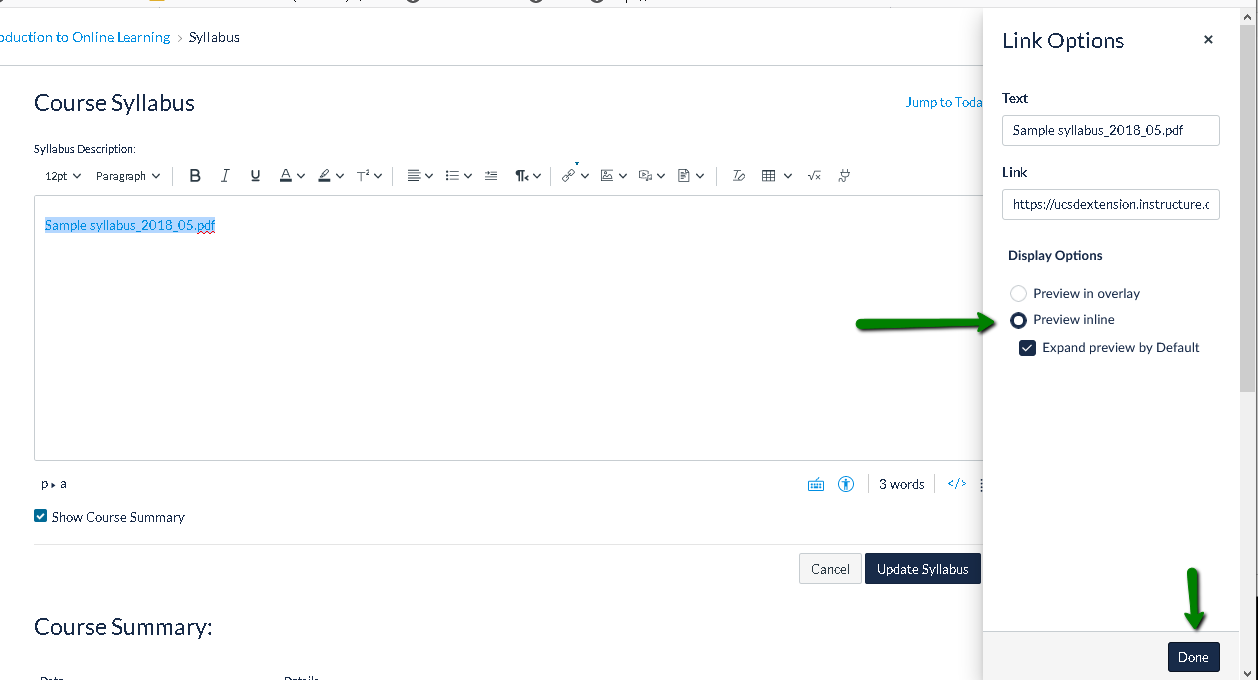Click the text directionality pilcrow icon
This screenshot has width=1258, height=680.
coord(522,176)
